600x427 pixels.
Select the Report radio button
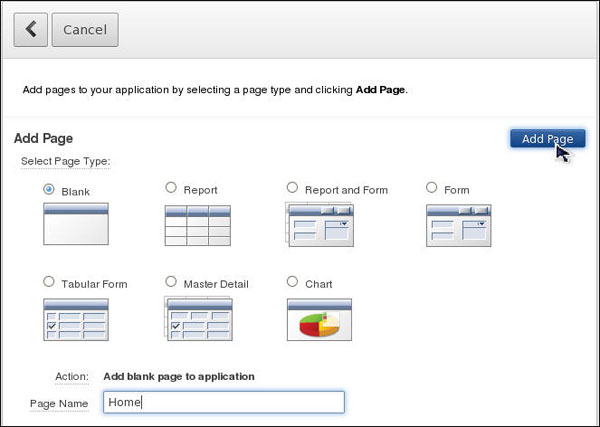coord(171,187)
